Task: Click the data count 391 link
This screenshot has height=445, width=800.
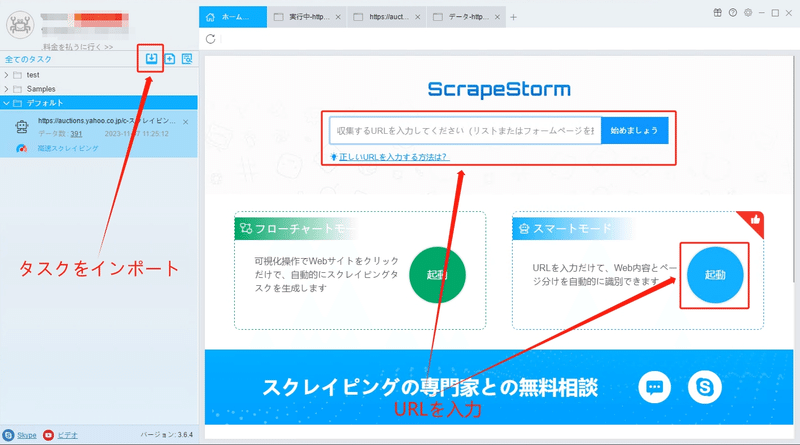Action: [x=76, y=134]
